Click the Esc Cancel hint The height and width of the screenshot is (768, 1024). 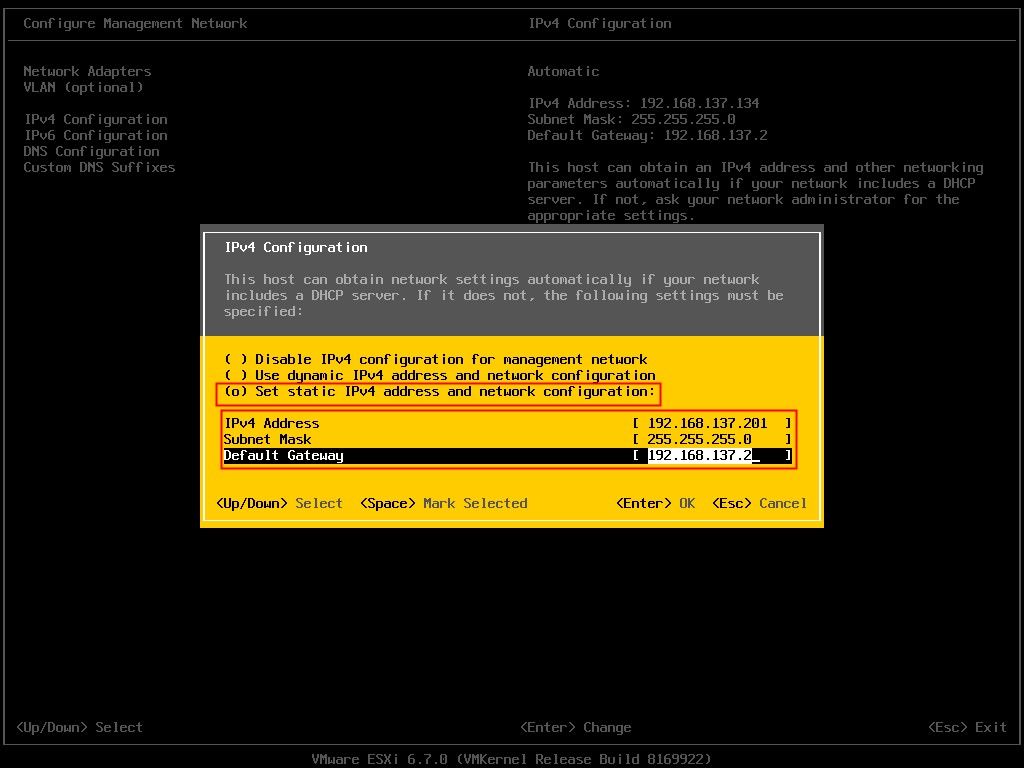757,503
